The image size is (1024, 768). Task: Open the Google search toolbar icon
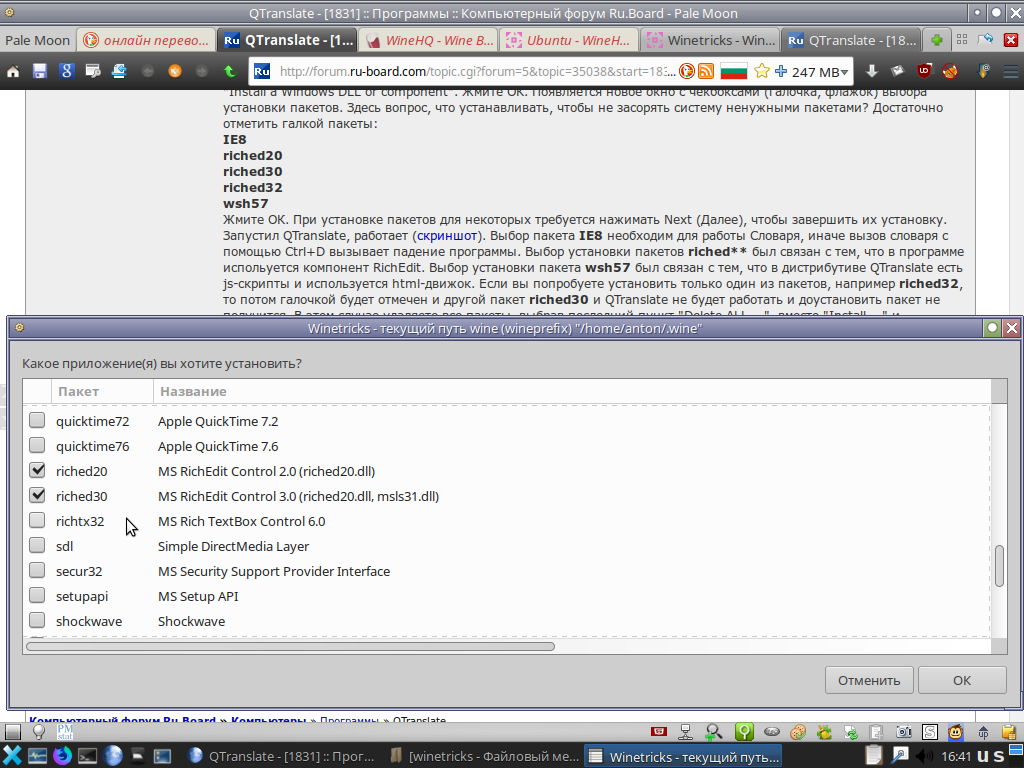(67, 71)
